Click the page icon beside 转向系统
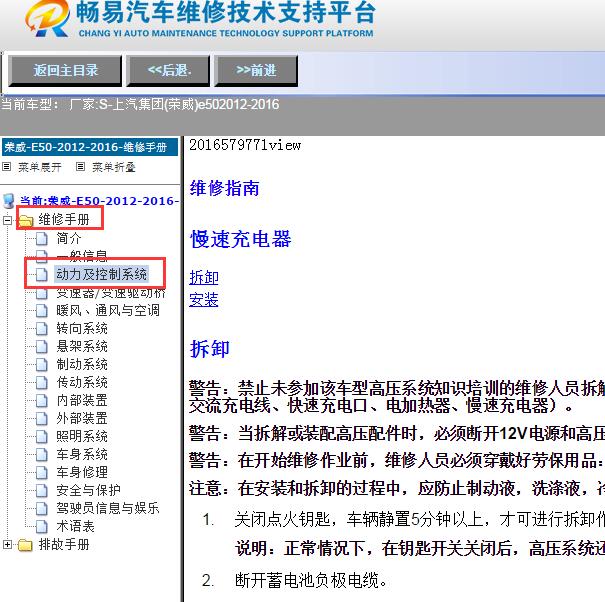 pyautogui.click(x=41, y=328)
